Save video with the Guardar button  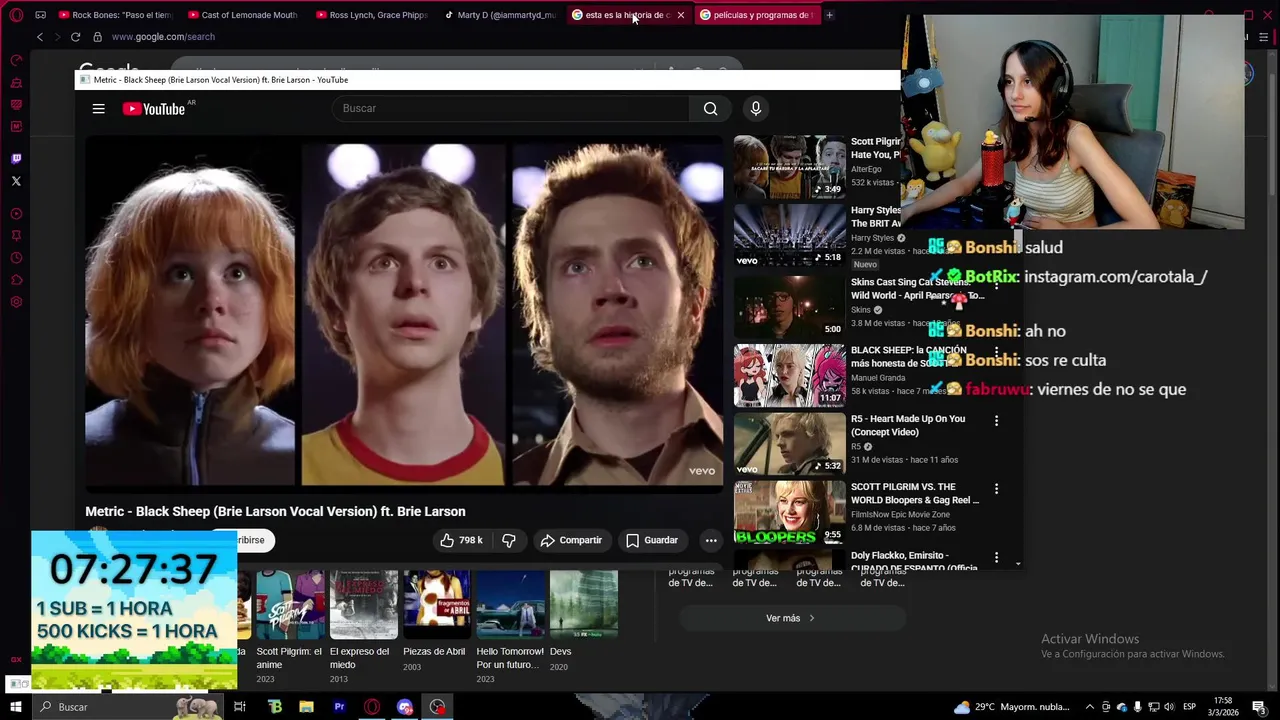point(652,540)
